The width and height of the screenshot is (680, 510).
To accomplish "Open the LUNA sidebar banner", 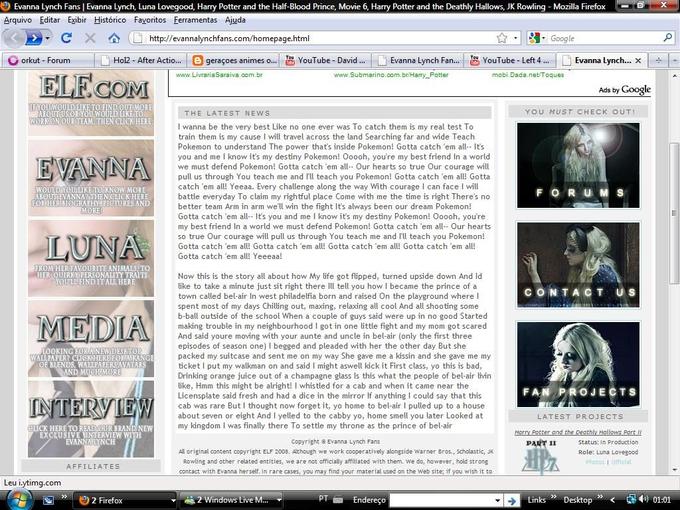I will [91, 258].
